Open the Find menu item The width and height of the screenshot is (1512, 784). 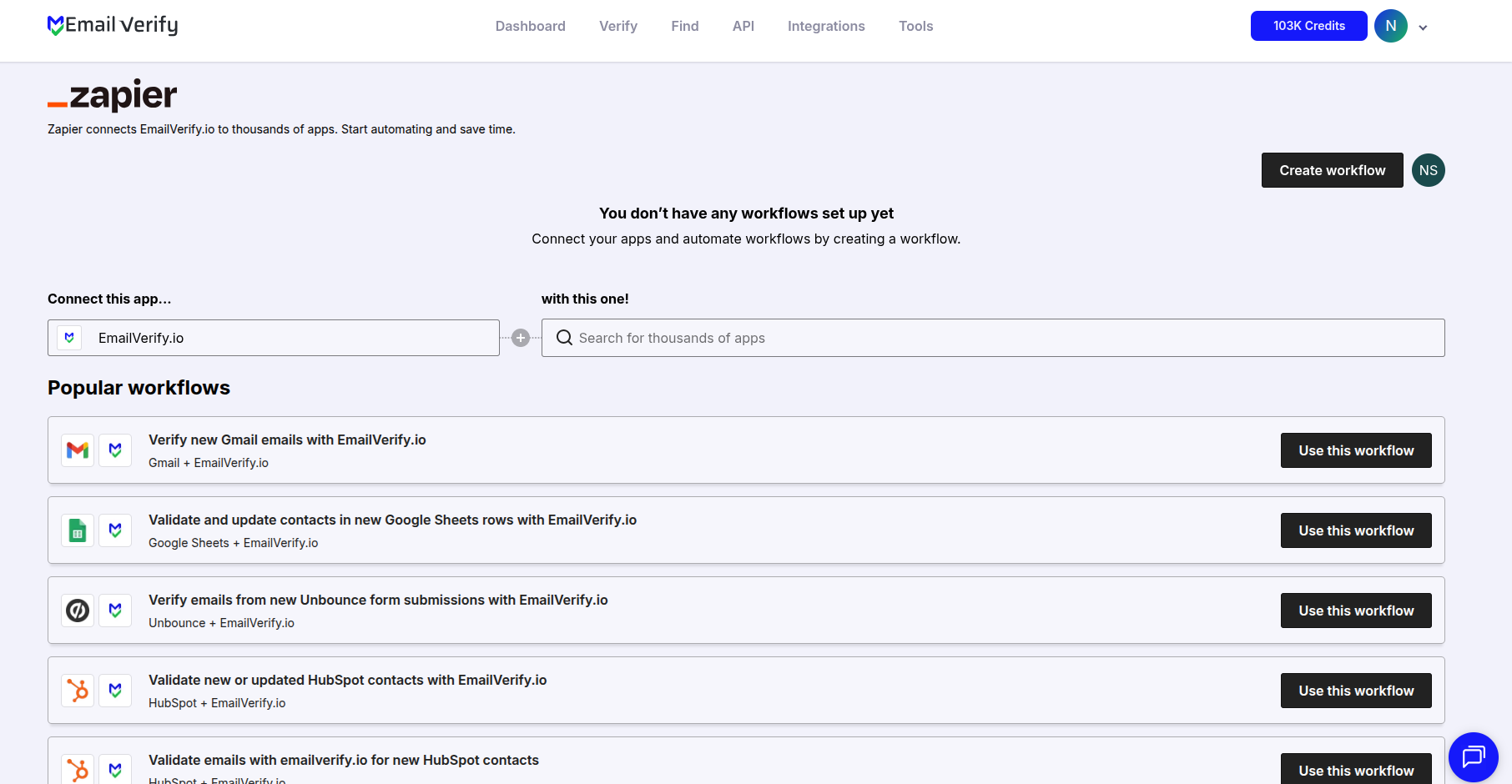pyautogui.click(x=685, y=26)
